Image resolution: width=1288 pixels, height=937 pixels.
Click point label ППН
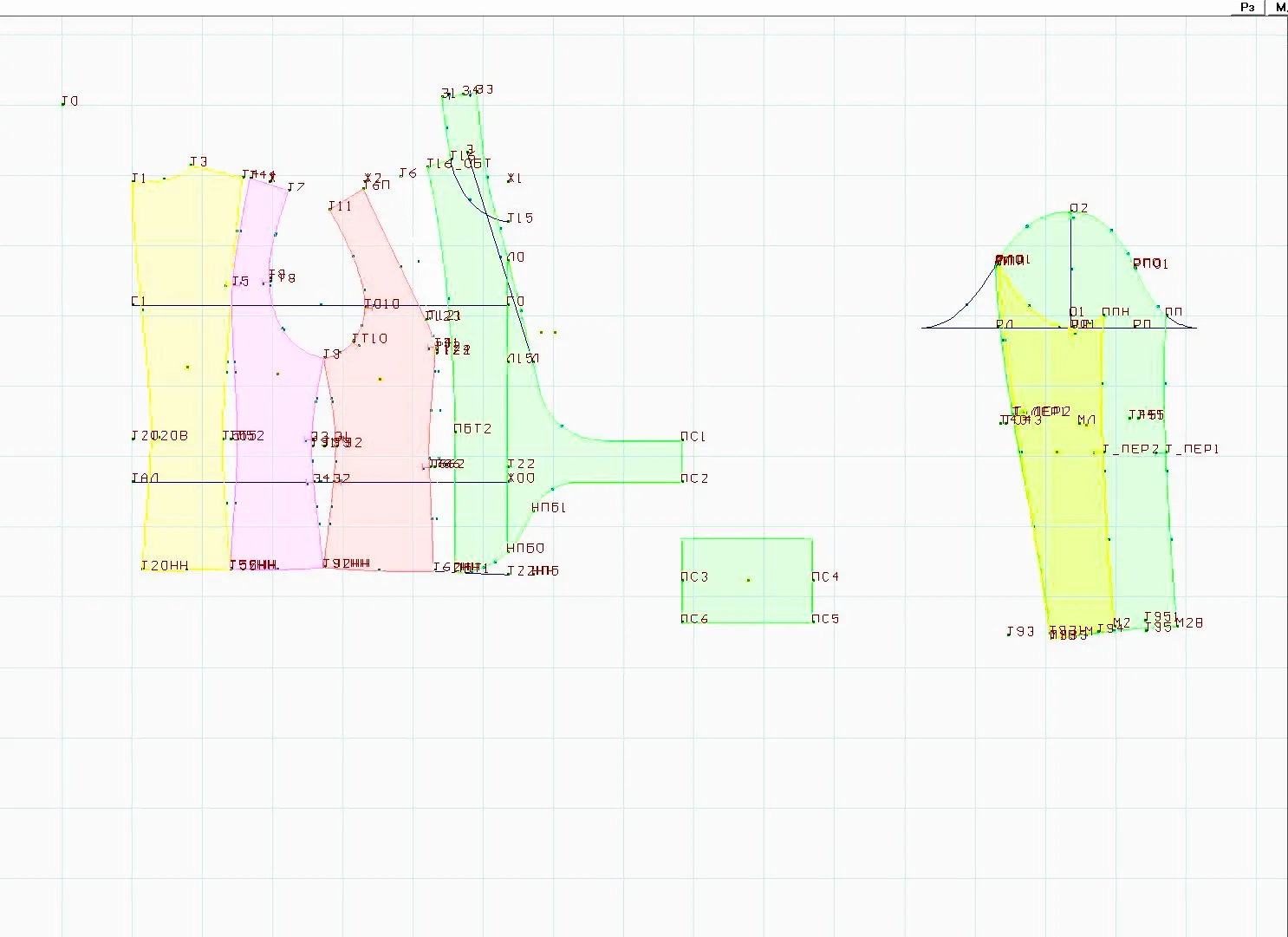click(x=1116, y=312)
